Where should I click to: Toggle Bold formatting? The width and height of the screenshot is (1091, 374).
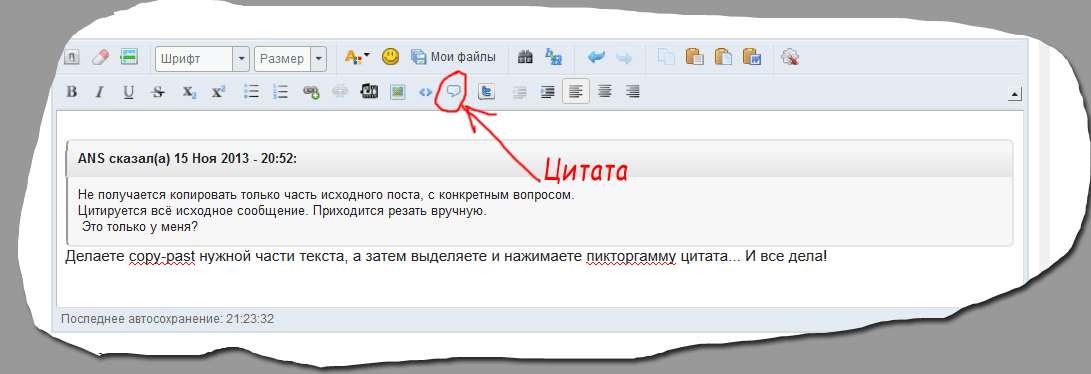[71, 92]
